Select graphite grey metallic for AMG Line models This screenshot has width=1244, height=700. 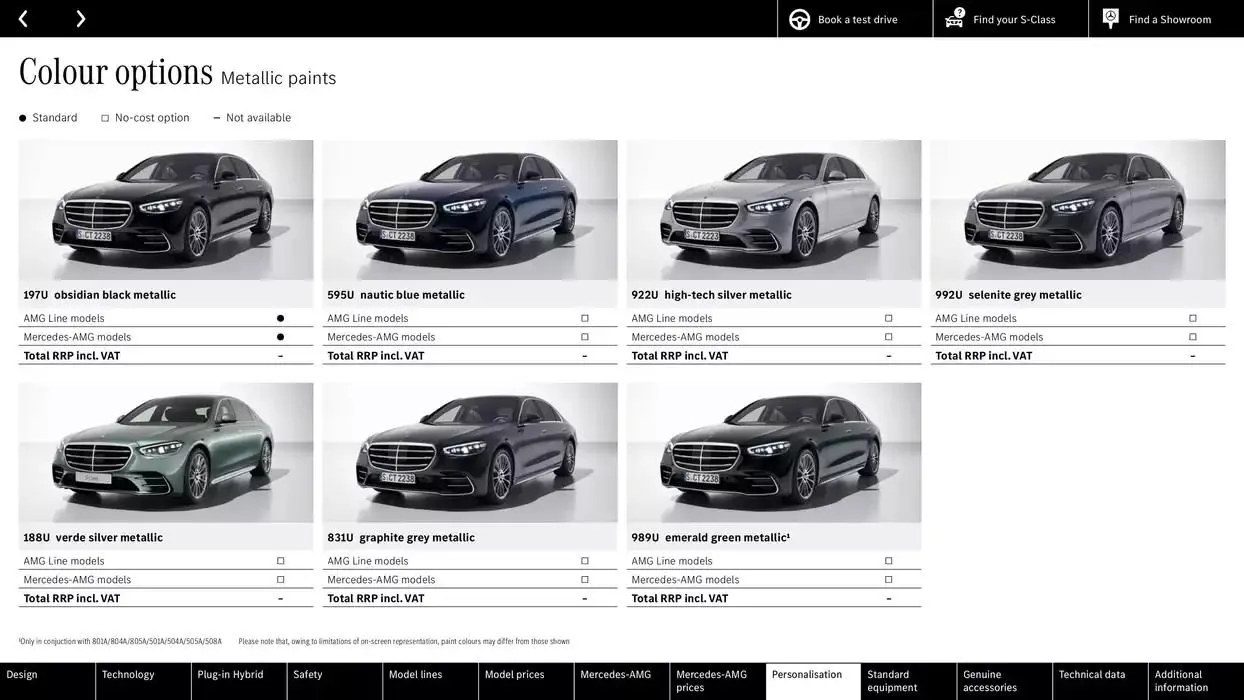pos(584,560)
